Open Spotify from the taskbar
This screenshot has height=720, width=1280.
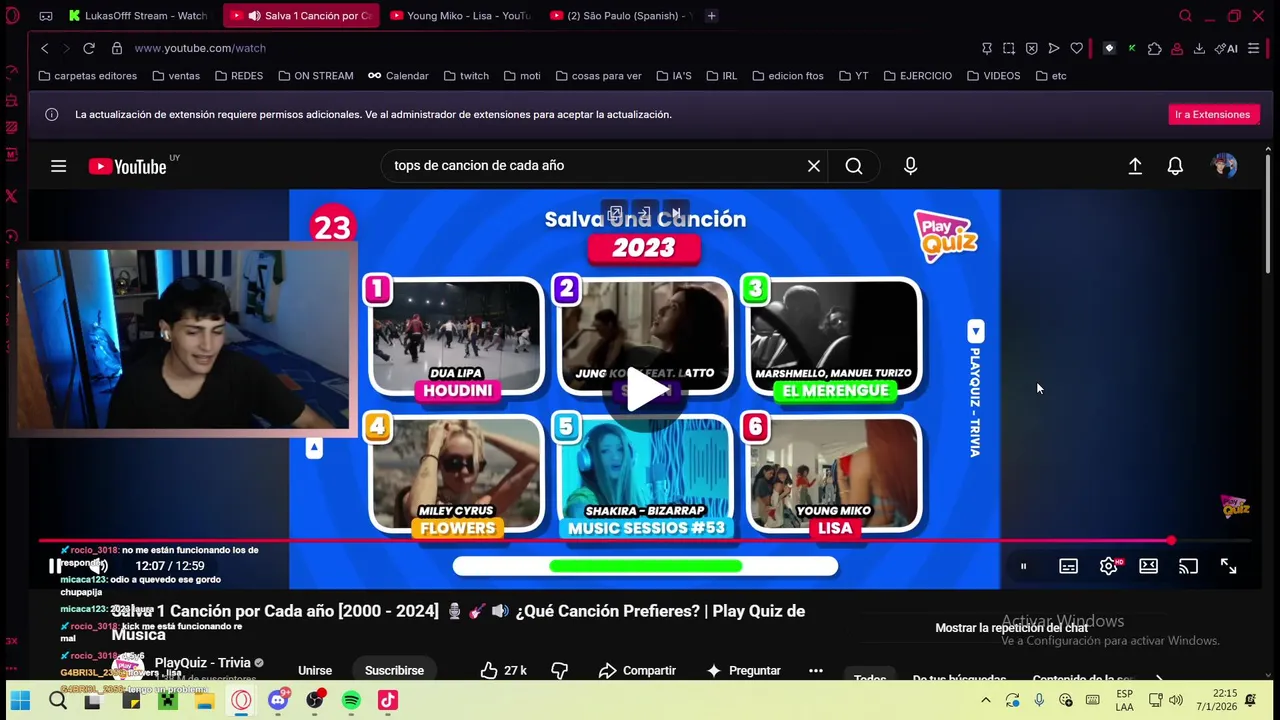pyautogui.click(x=351, y=700)
